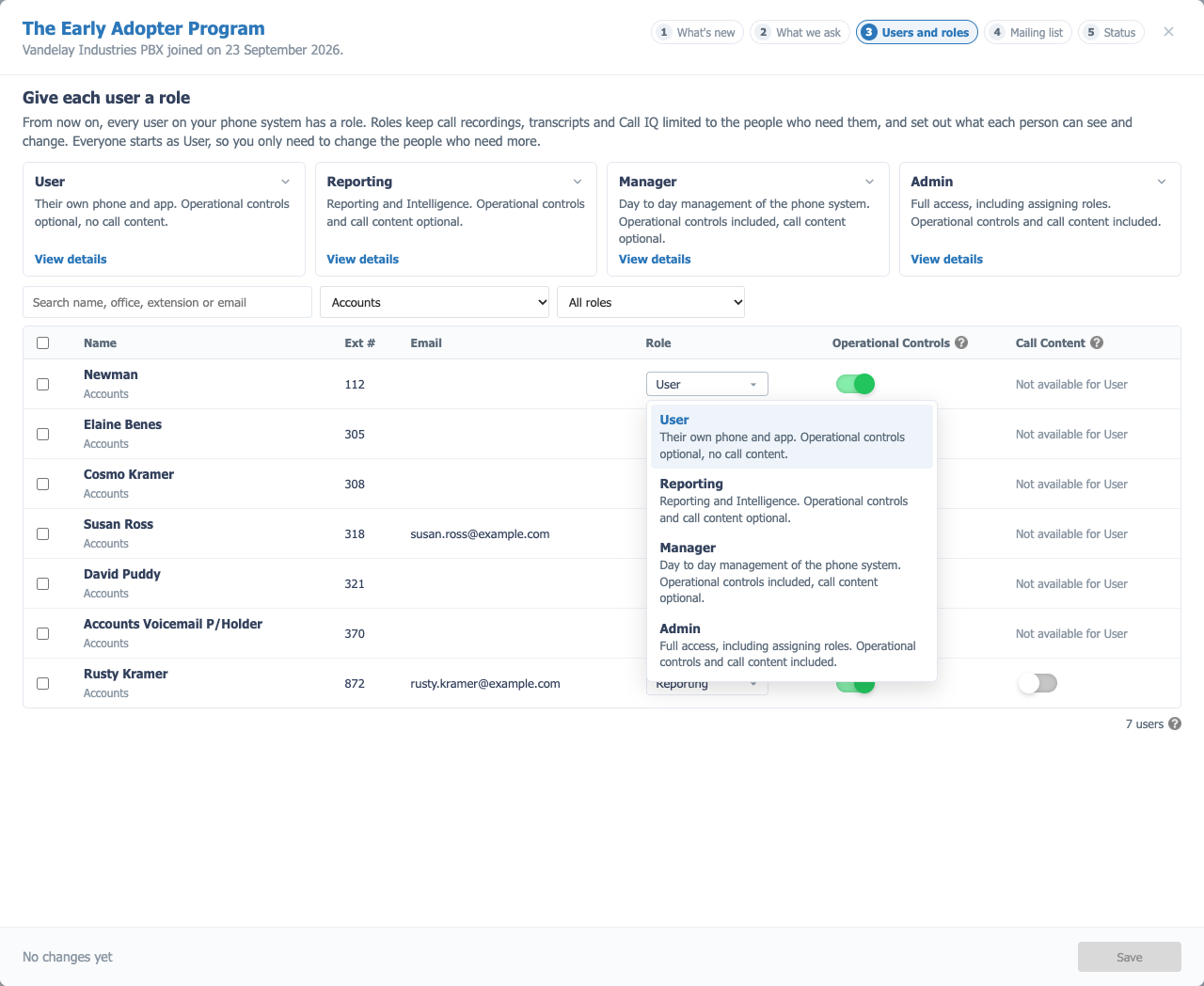Select the Accounts Voicemail P/Holder checkbox
The height and width of the screenshot is (986, 1204).
pos(42,633)
